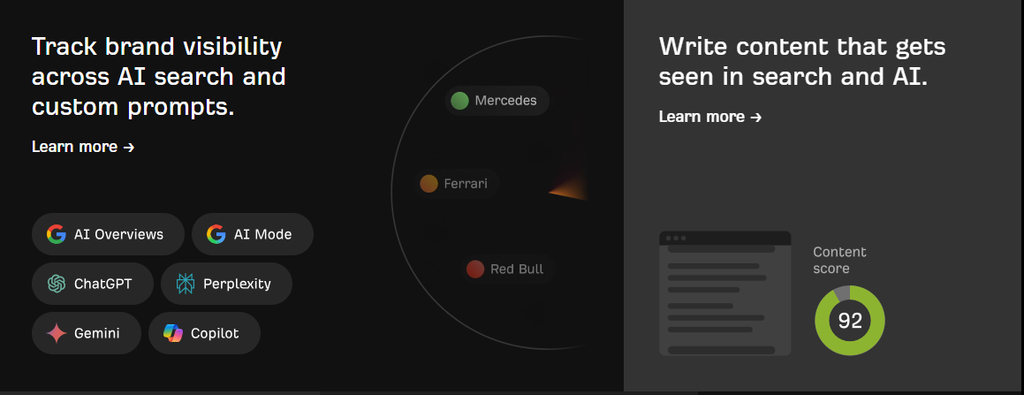Click the Copilot logo icon
1024x395 pixels.
click(x=173, y=333)
